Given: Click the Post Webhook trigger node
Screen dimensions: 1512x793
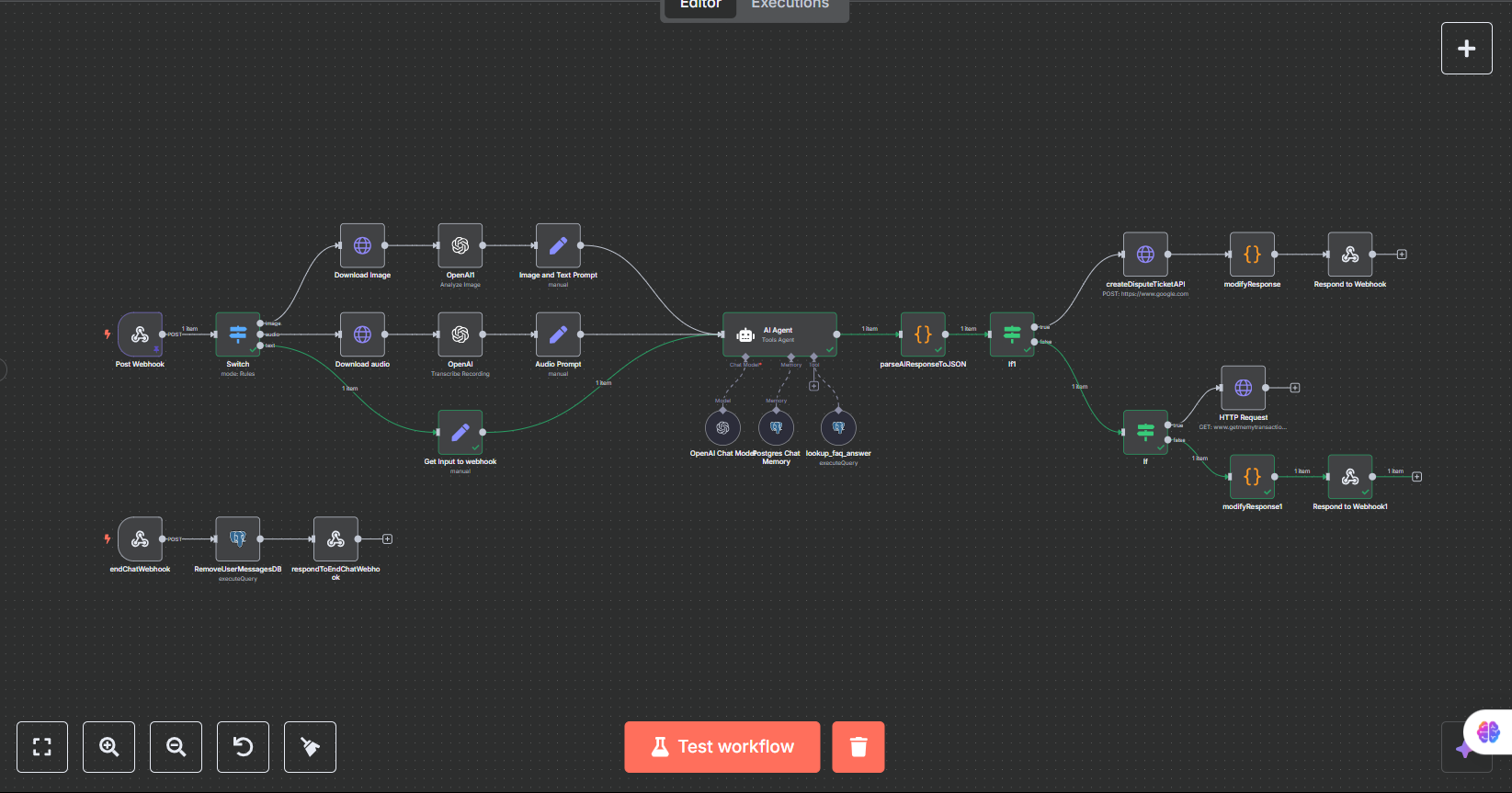Looking at the screenshot, I should pyautogui.click(x=140, y=334).
